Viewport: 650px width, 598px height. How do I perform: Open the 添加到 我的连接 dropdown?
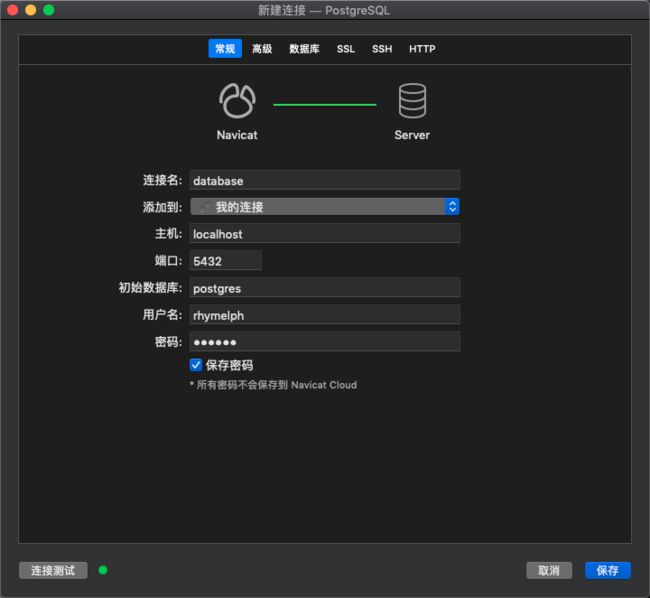tap(325, 206)
